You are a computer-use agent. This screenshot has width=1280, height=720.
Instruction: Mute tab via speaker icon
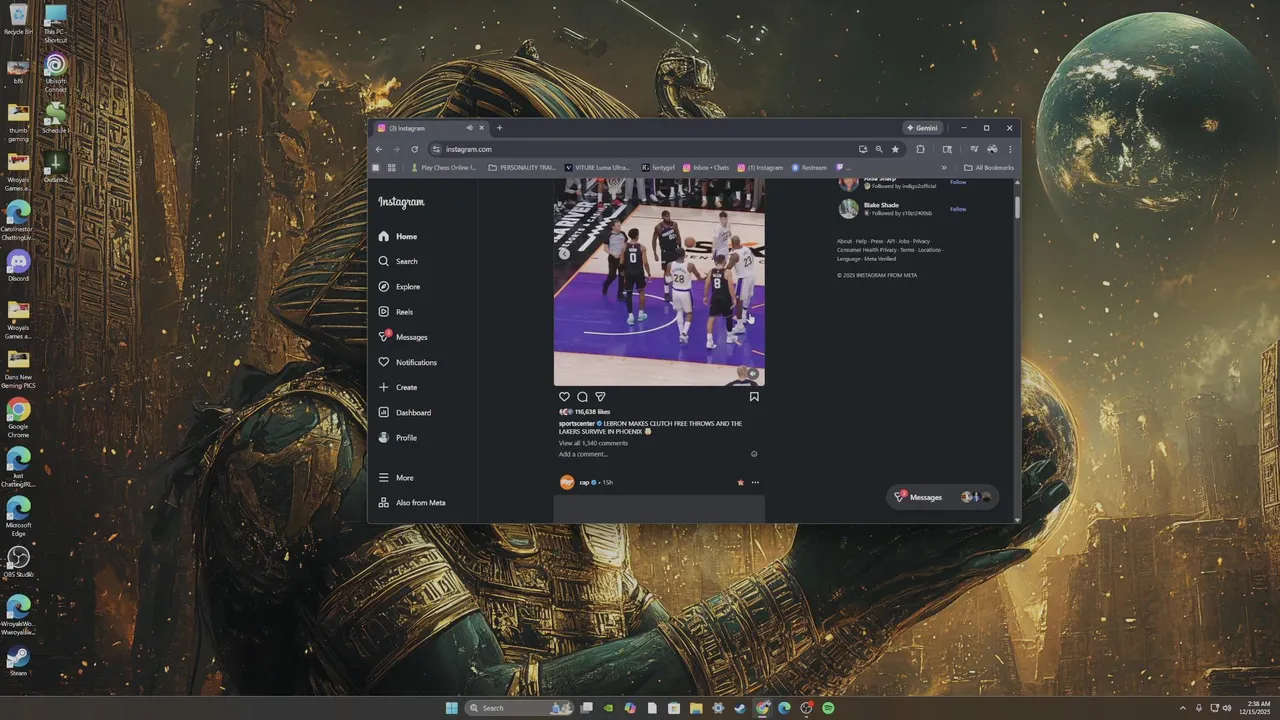click(469, 128)
